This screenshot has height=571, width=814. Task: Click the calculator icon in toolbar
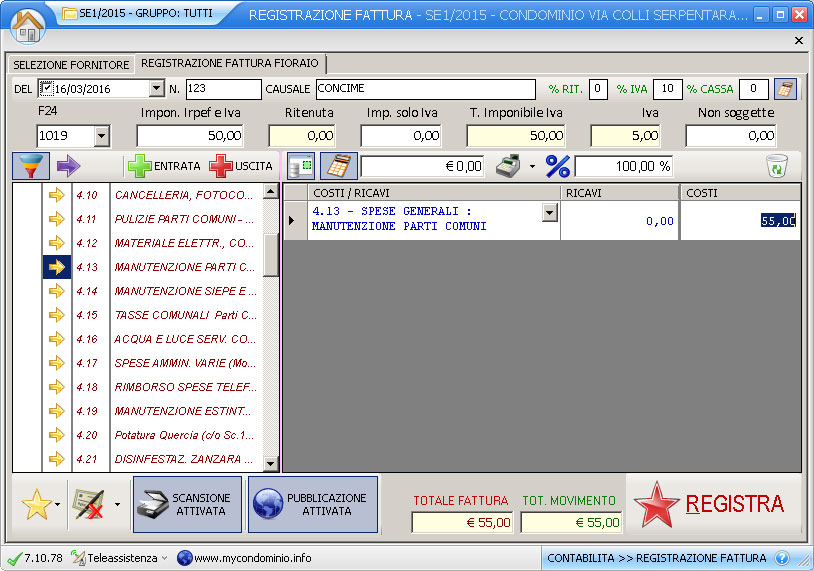click(338, 166)
